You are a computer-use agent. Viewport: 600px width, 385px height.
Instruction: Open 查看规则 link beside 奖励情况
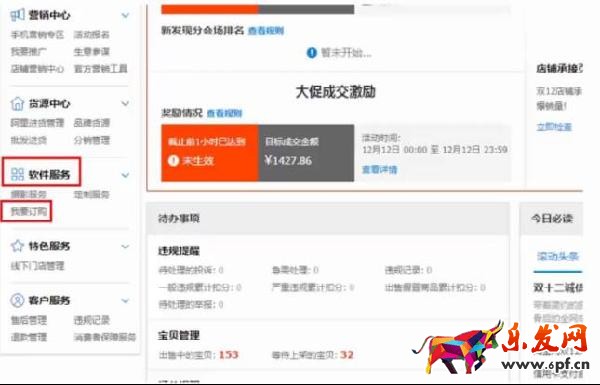(x=225, y=113)
